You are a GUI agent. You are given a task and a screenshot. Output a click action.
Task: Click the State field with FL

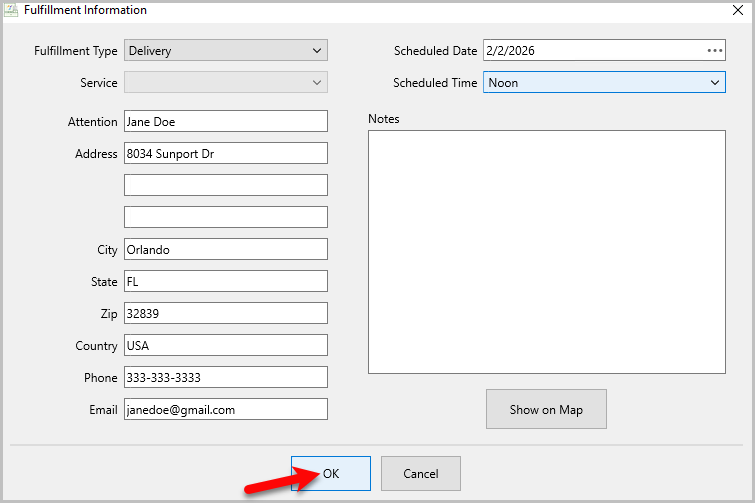226,281
